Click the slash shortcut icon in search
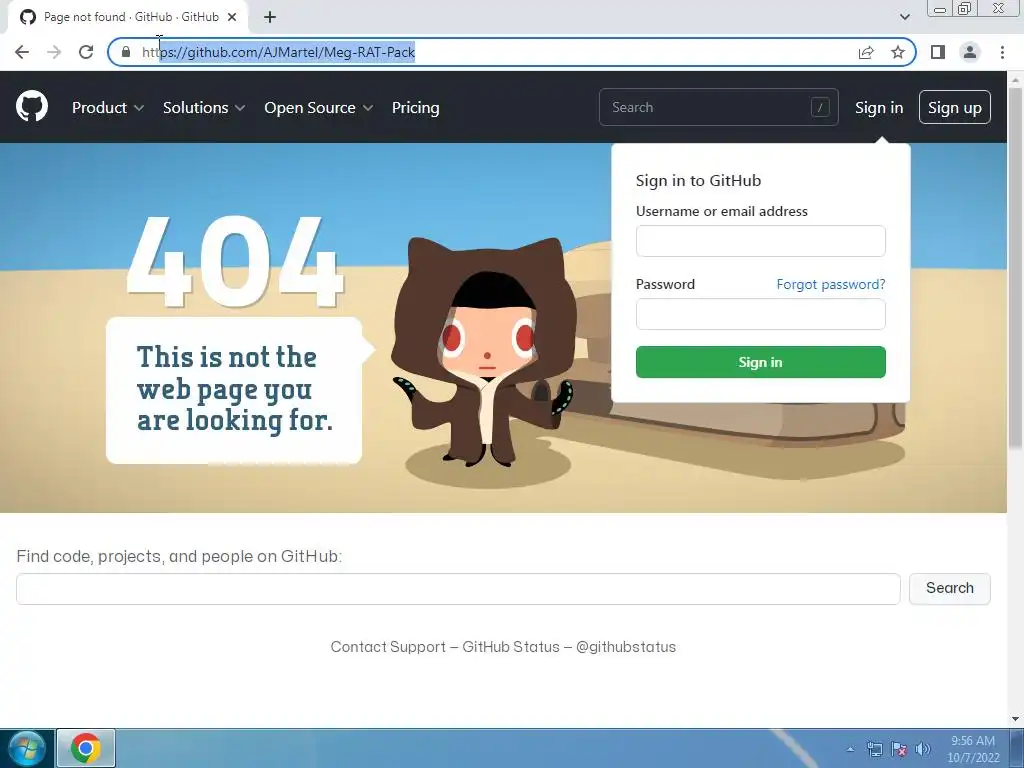This screenshot has width=1024, height=768. 820,107
